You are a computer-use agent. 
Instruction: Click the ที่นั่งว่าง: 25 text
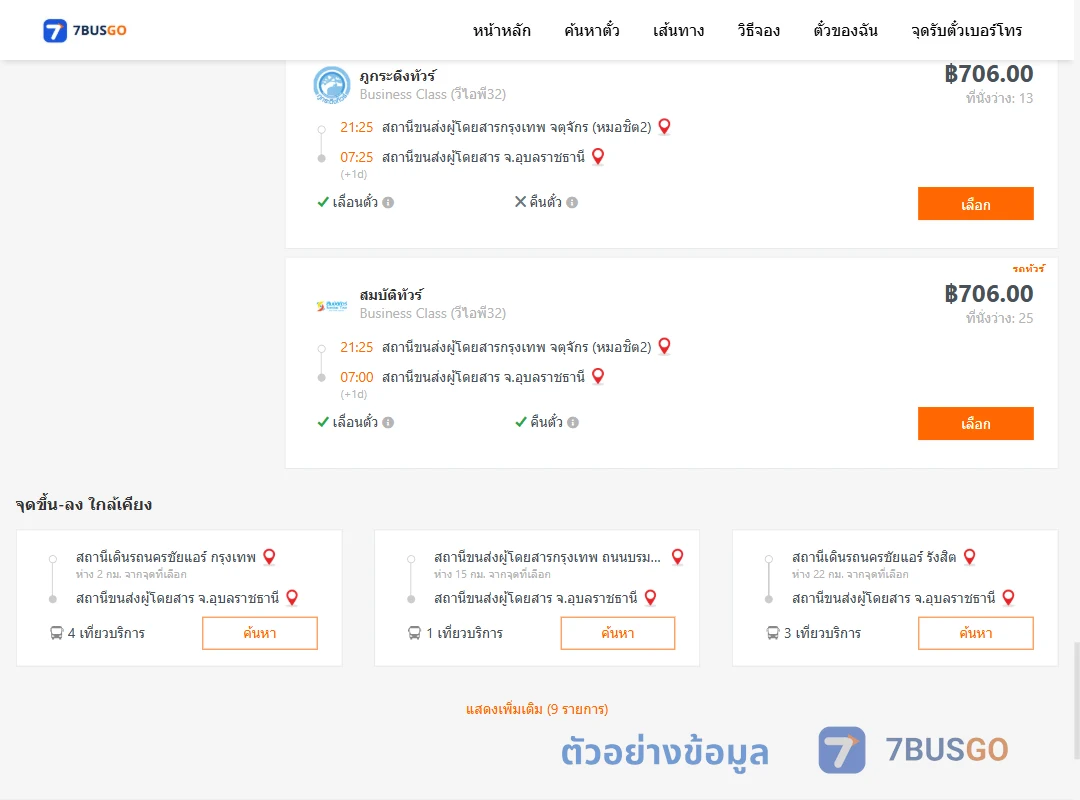[x=999, y=318]
